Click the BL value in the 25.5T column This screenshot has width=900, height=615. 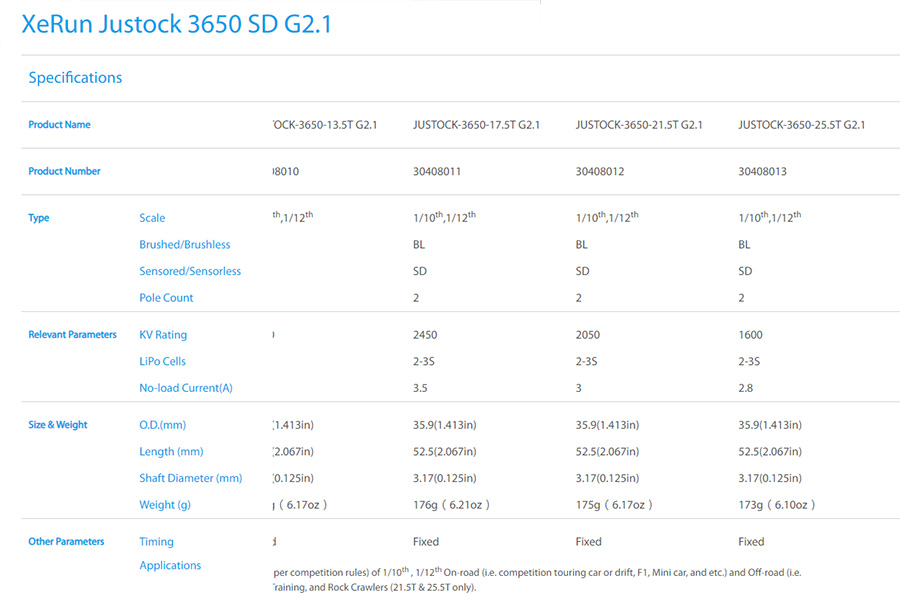click(744, 245)
